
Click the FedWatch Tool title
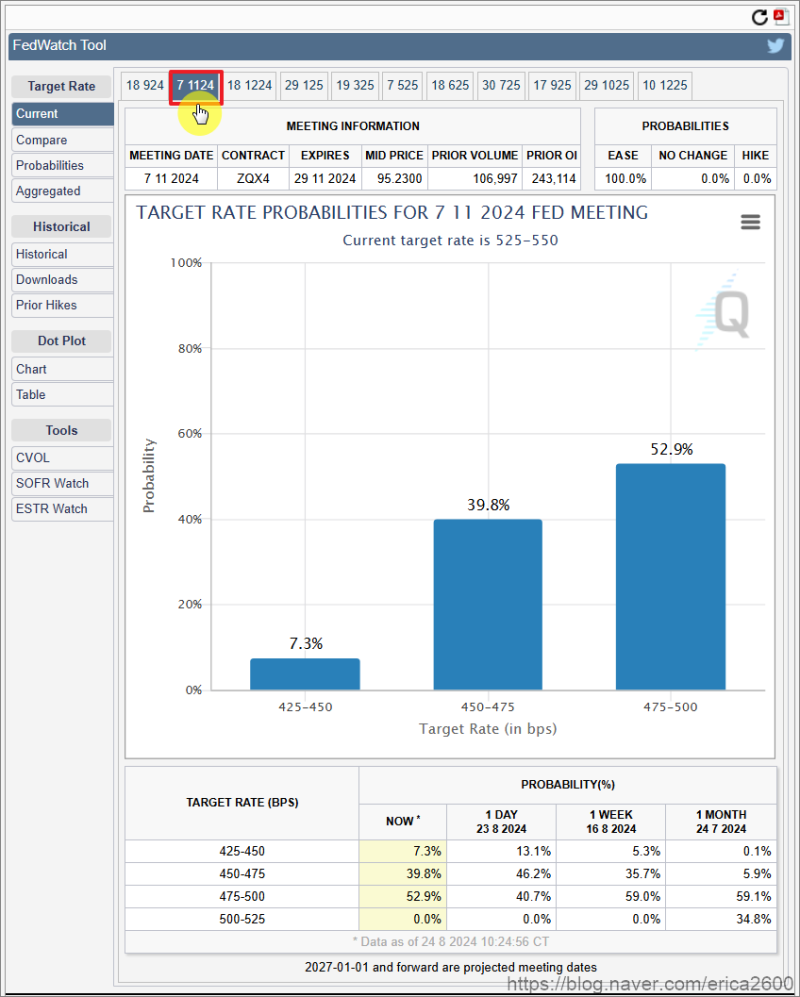click(60, 45)
